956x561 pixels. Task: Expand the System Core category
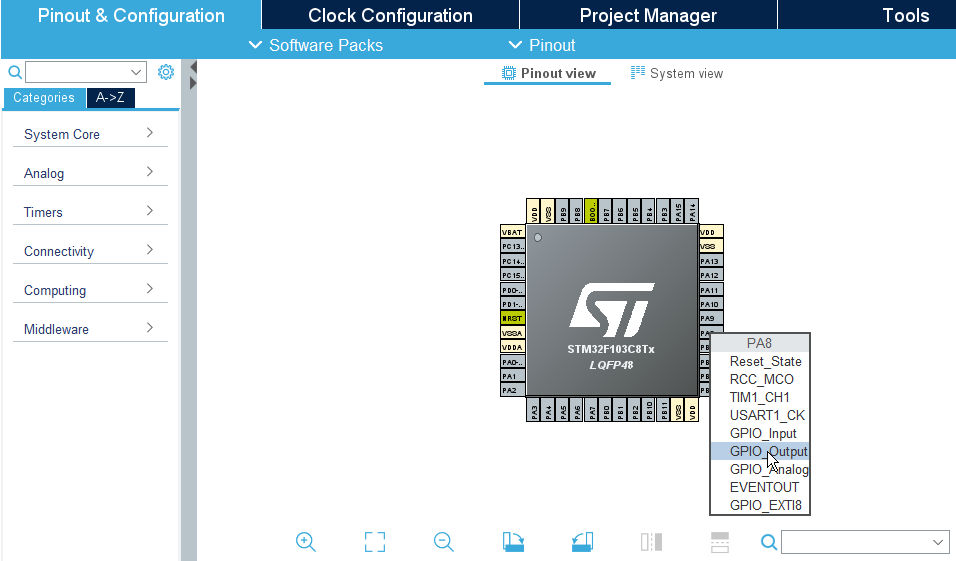90,134
